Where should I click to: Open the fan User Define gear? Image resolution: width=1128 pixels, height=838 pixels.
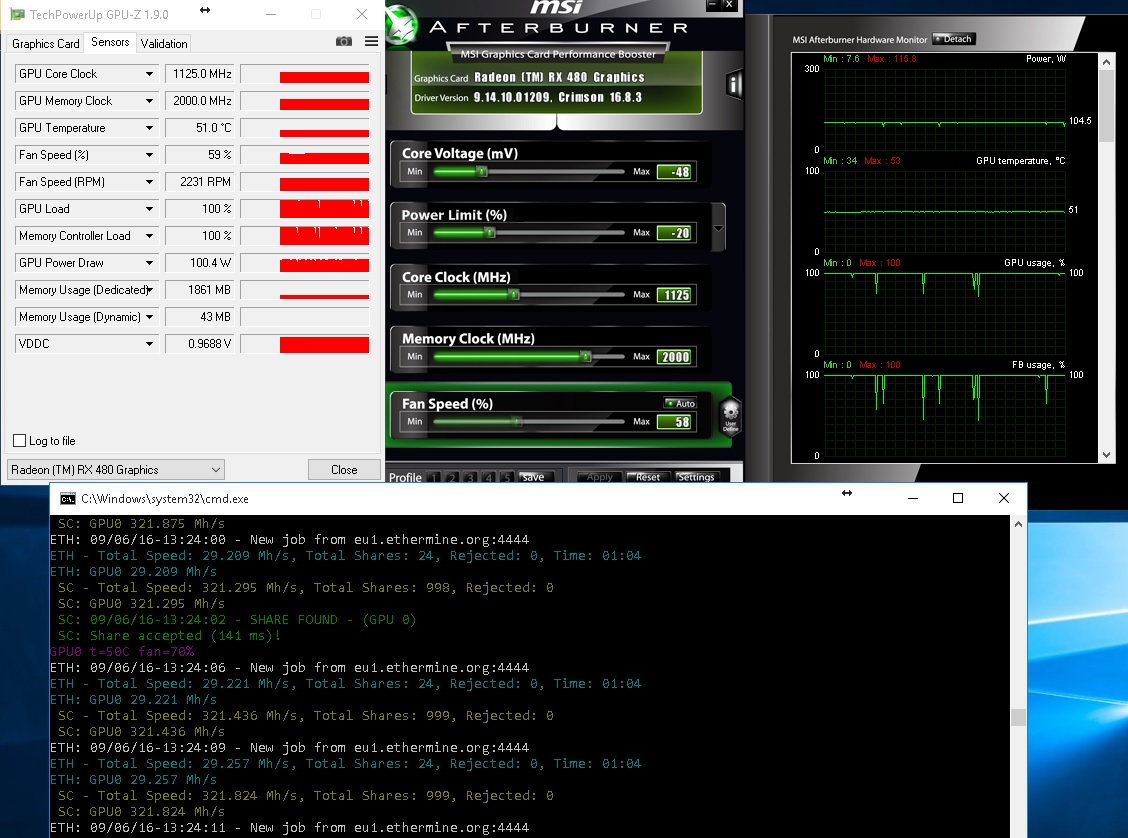click(730, 415)
